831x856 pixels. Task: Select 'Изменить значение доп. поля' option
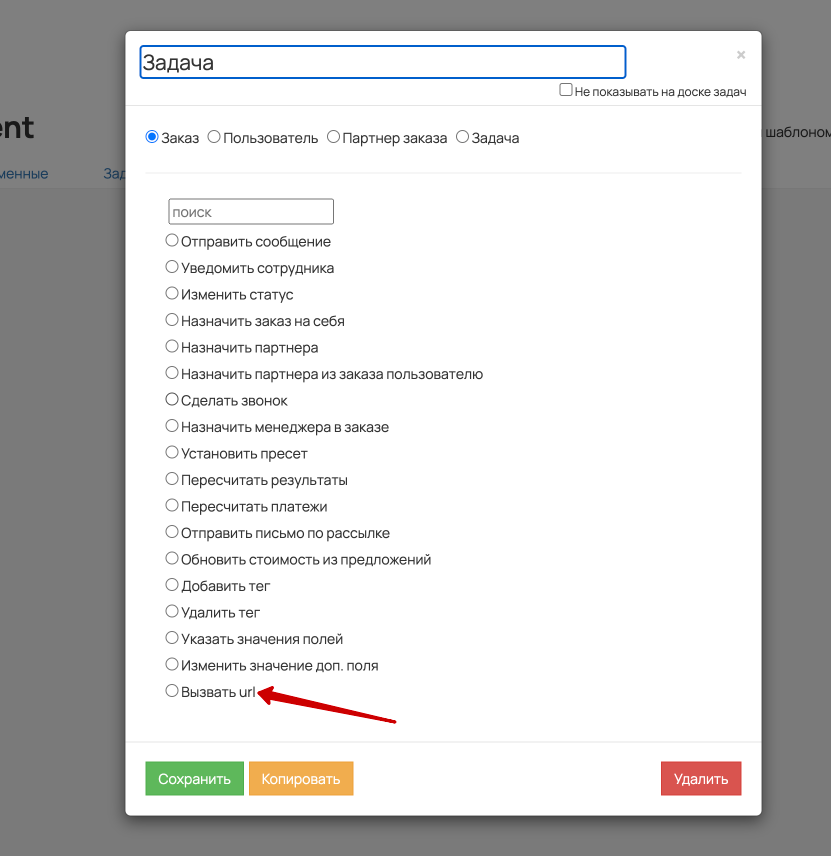[x=172, y=664]
